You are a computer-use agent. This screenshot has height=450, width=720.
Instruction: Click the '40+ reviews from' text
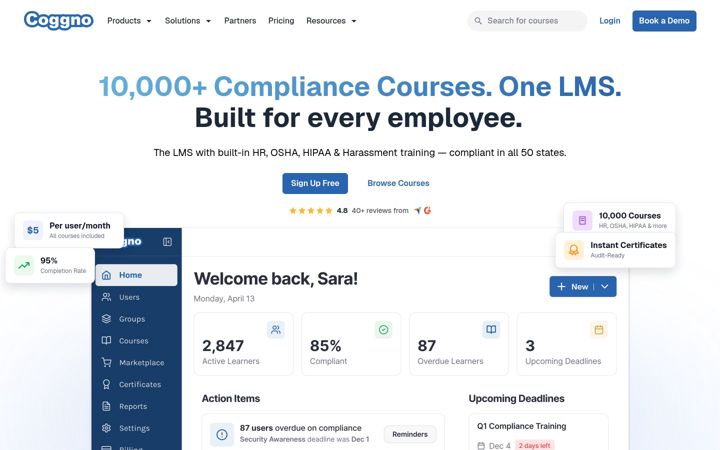coord(380,210)
